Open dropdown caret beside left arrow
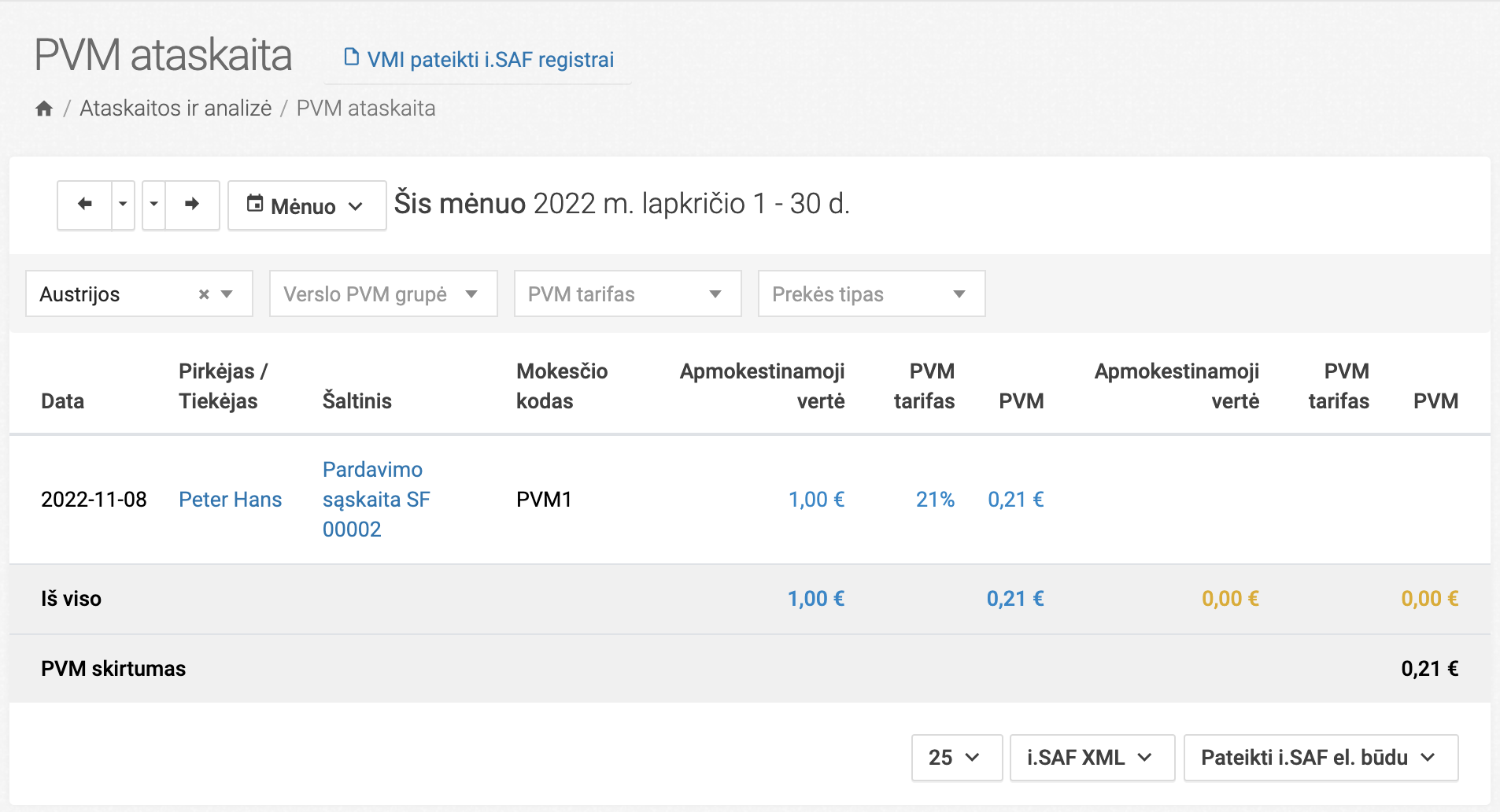The image size is (1500, 812). click(x=123, y=205)
